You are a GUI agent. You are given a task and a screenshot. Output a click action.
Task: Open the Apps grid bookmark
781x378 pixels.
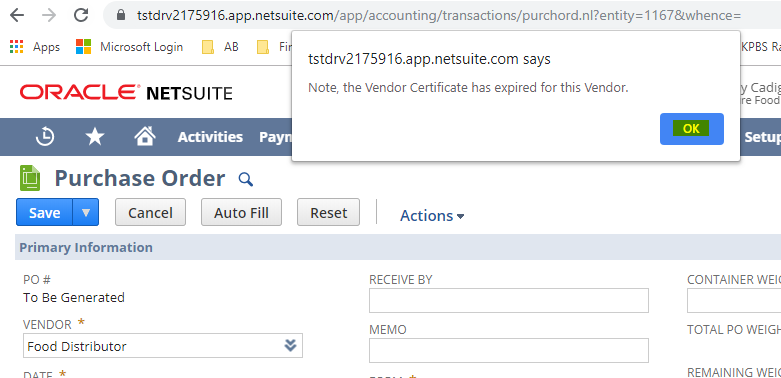point(34,47)
